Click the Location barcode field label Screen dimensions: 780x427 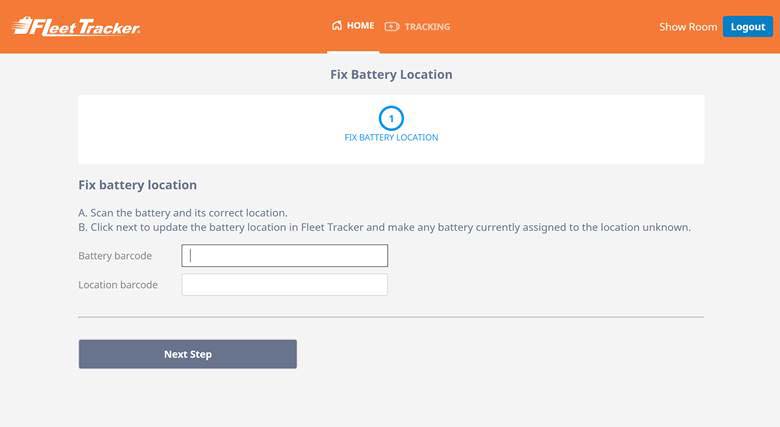tap(118, 285)
